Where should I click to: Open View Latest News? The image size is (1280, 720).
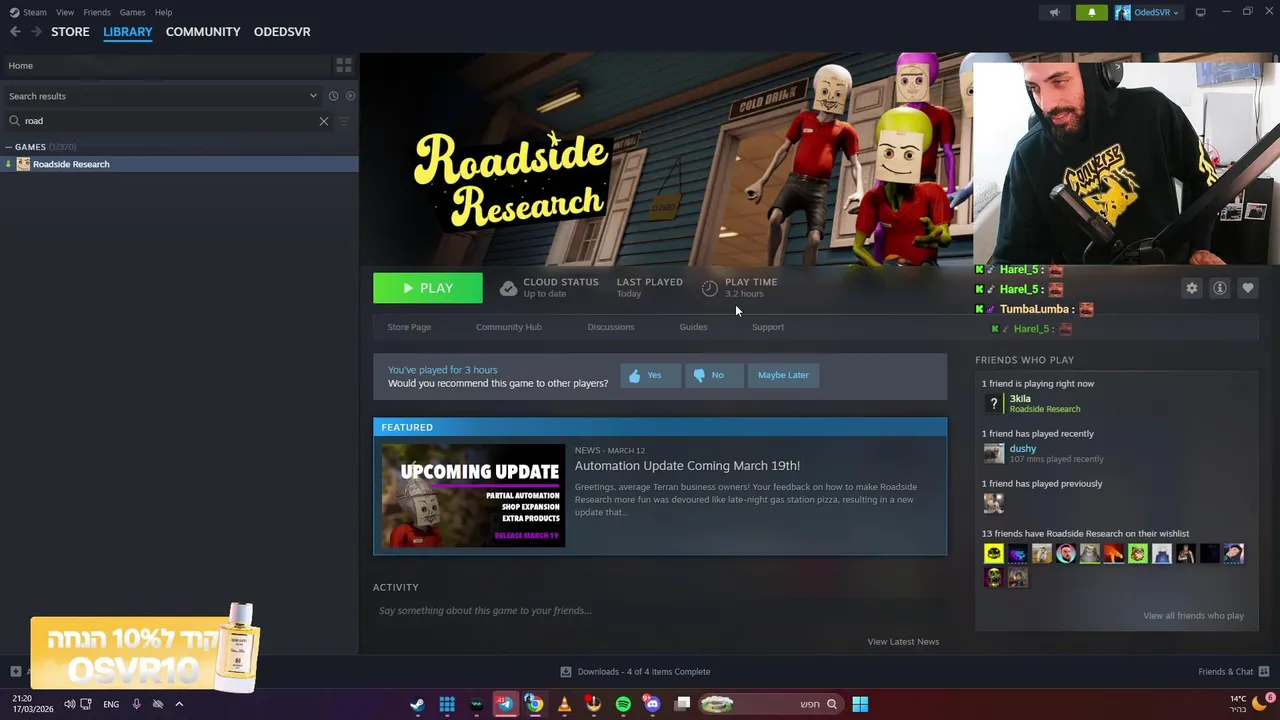903,642
